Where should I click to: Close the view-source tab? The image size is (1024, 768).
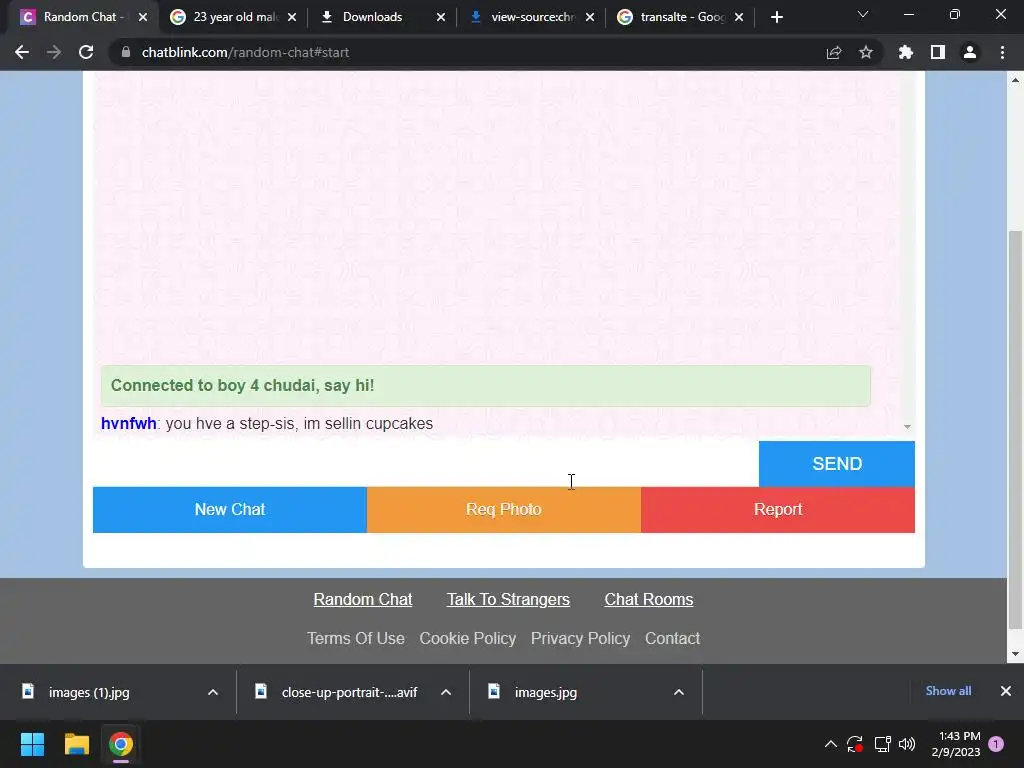point(590,17)
